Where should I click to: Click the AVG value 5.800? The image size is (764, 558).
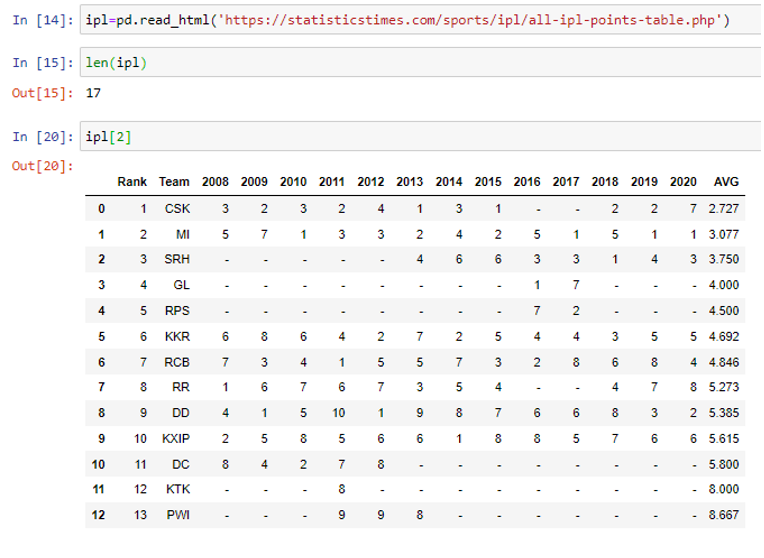[724, 464]
